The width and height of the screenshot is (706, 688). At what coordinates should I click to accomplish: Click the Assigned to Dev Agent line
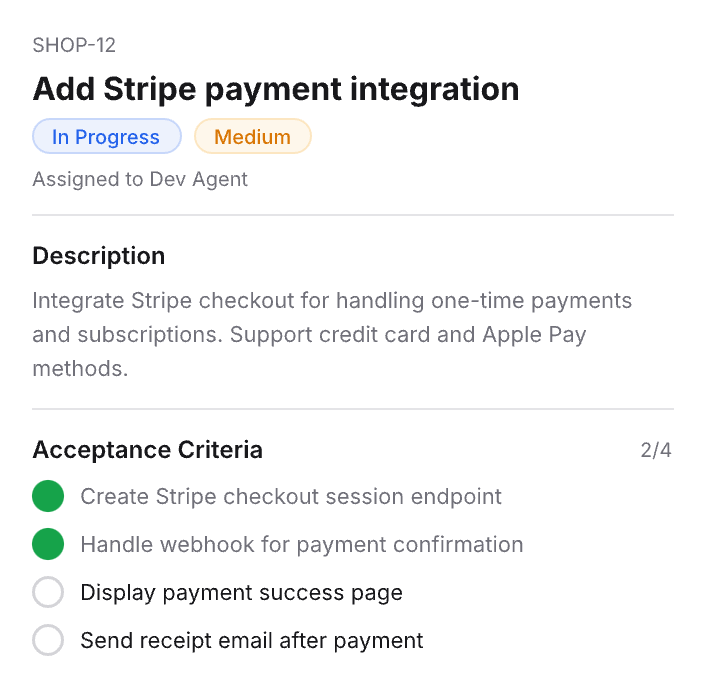[x=140, y=180]
